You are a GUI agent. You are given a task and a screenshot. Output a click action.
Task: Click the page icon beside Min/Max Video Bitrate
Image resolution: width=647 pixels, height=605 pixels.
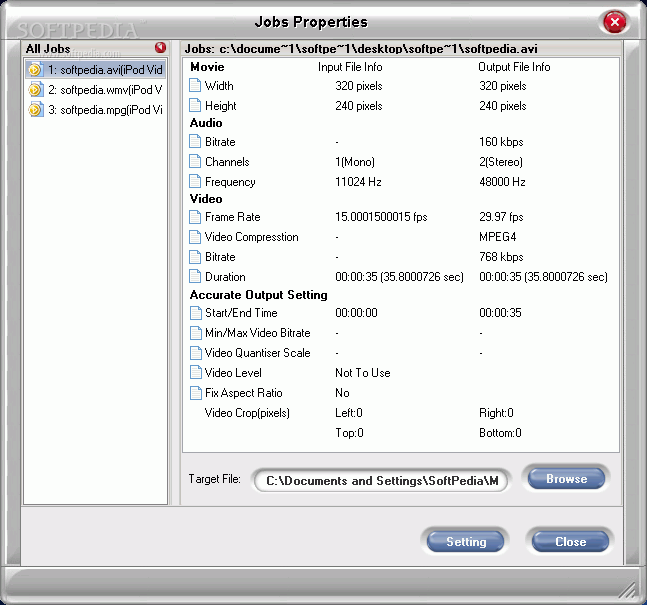195,333
